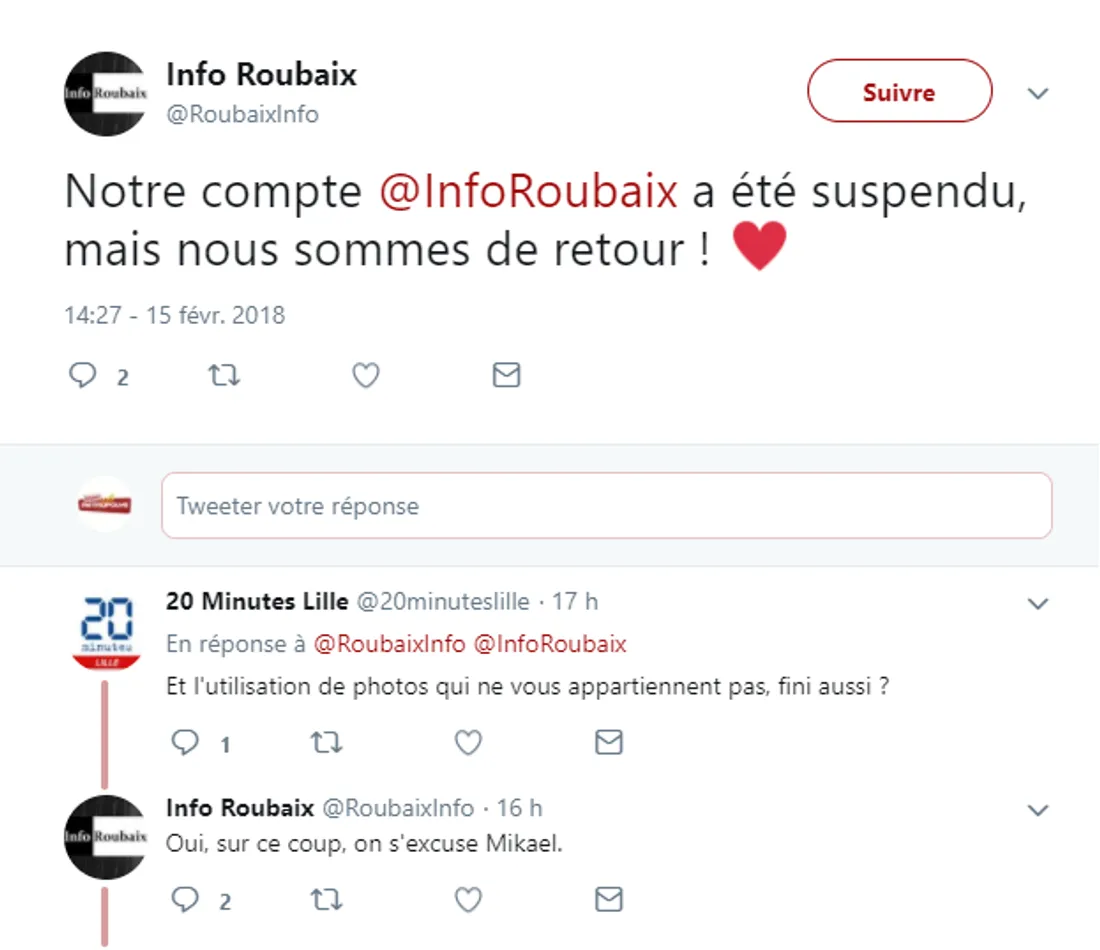The image size is (1100, 950).
Task: Like the main Info Roubaix tweet
Action: (366, 375)
